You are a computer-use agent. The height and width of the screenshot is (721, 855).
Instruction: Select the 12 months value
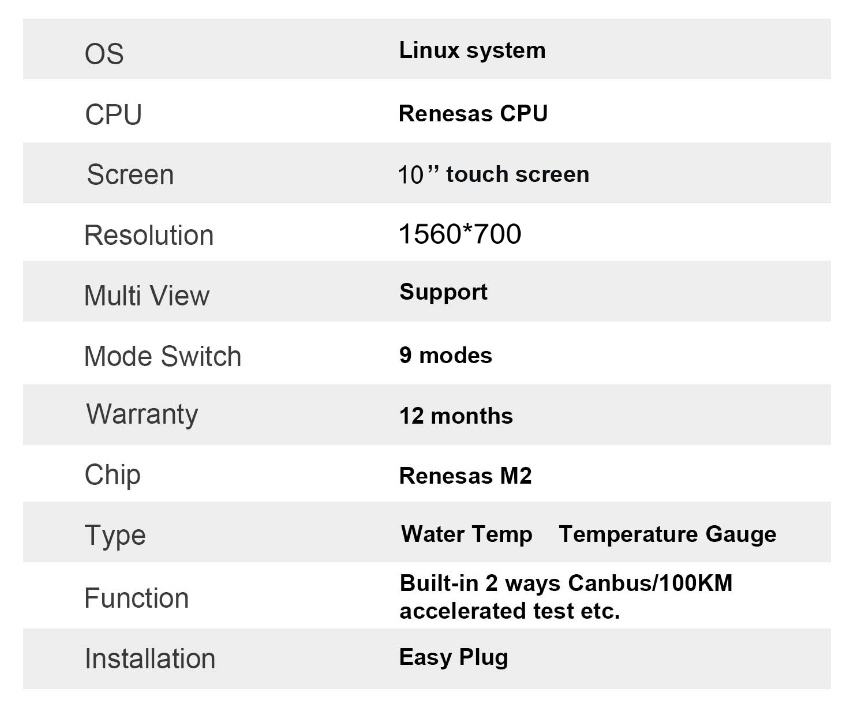tap(456, 416)
